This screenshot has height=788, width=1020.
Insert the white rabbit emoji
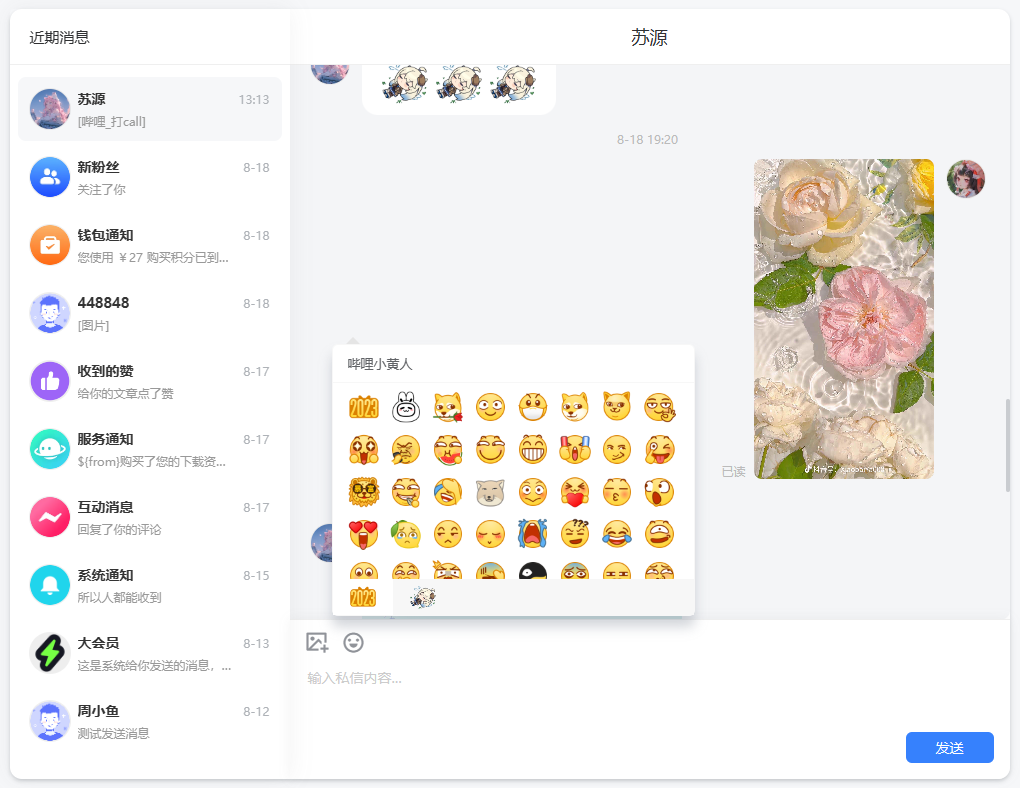406,407
